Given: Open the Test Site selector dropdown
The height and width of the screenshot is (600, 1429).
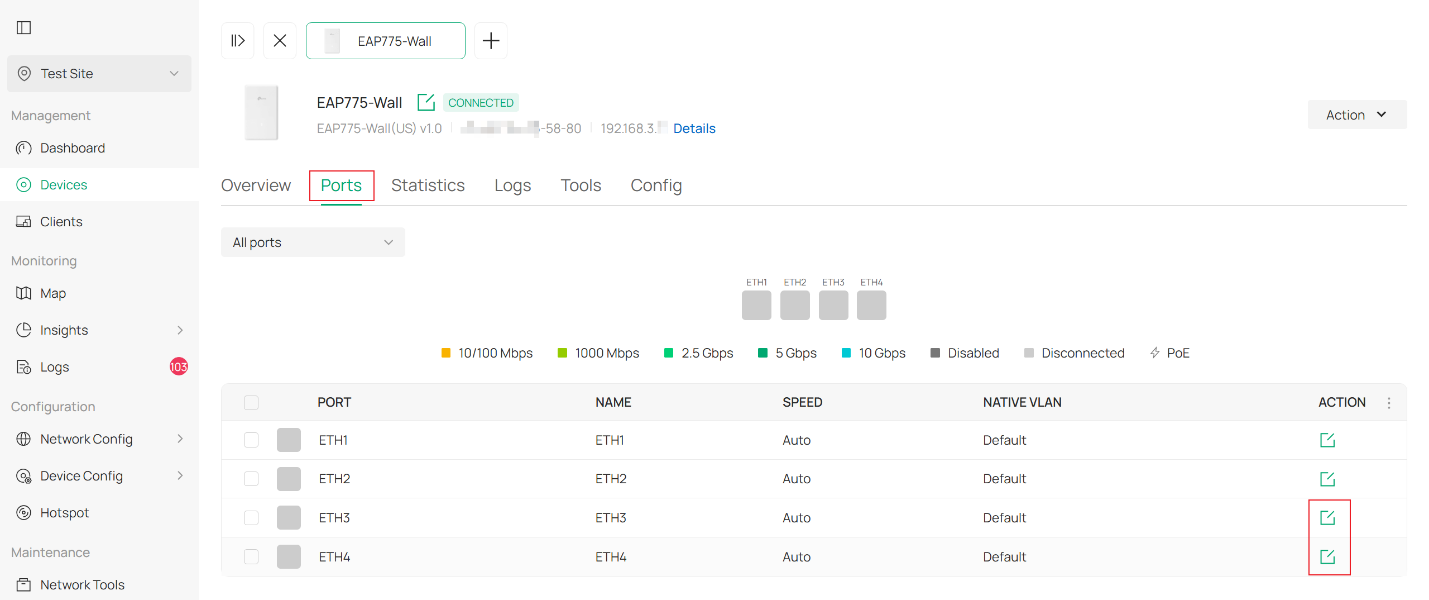Looking at the screenshot, I should (x=99, y=74).
